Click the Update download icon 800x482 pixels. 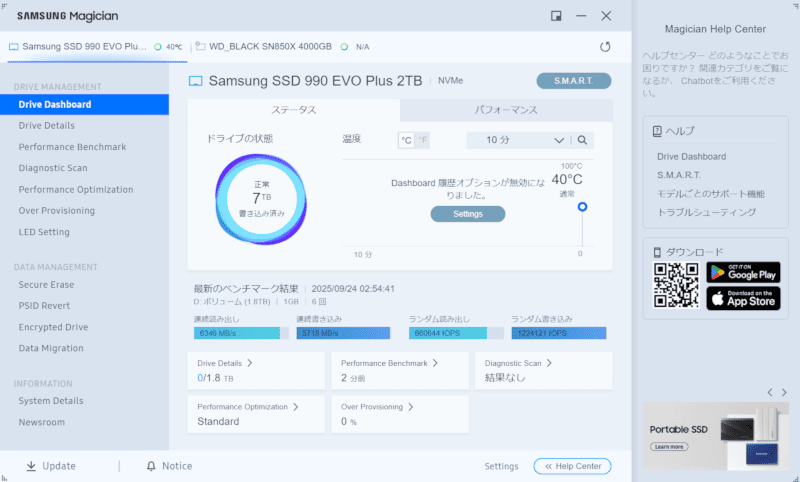tap(31, 466)
